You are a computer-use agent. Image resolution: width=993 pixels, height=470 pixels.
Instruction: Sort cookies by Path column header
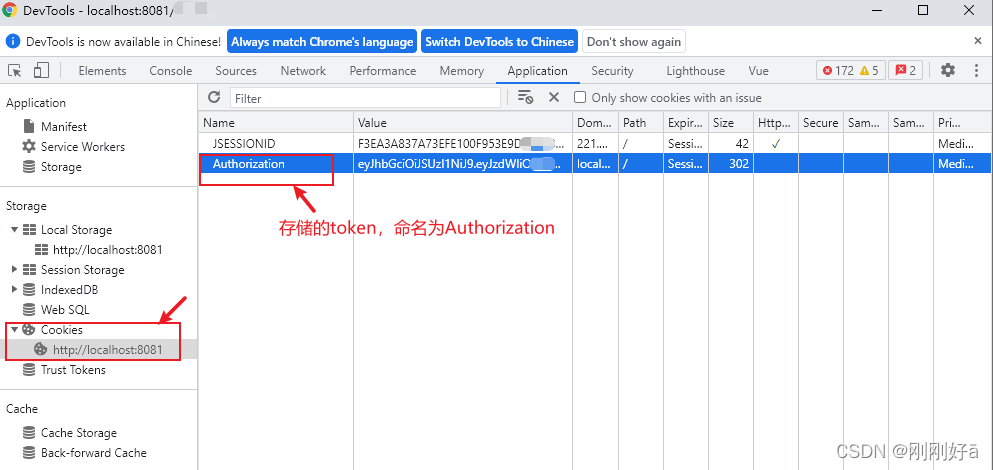point(641,123)
